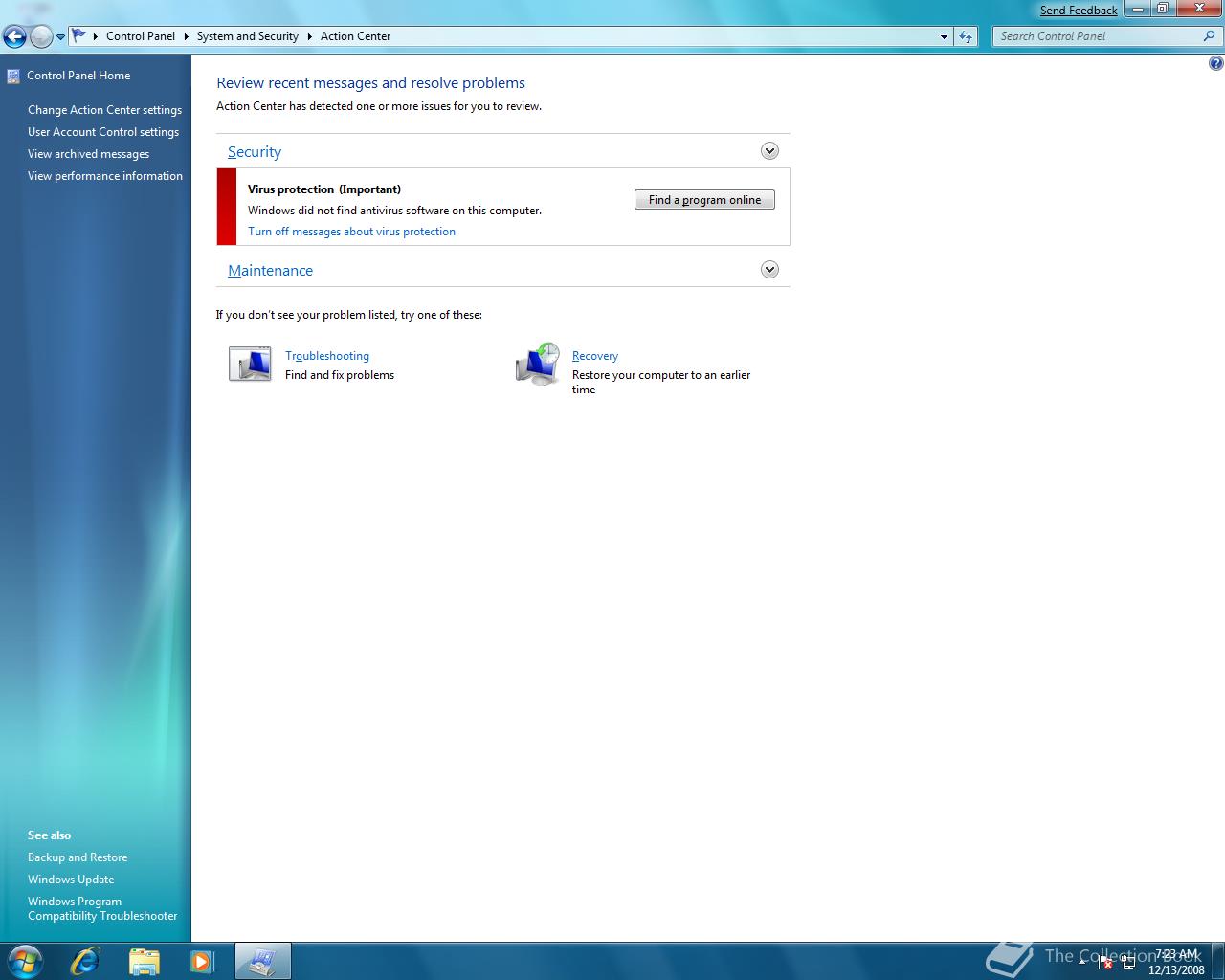The width and height of the screenshot is (1225, 980).
Task: Collapse the Security section chevron
Action: point(769,151)
